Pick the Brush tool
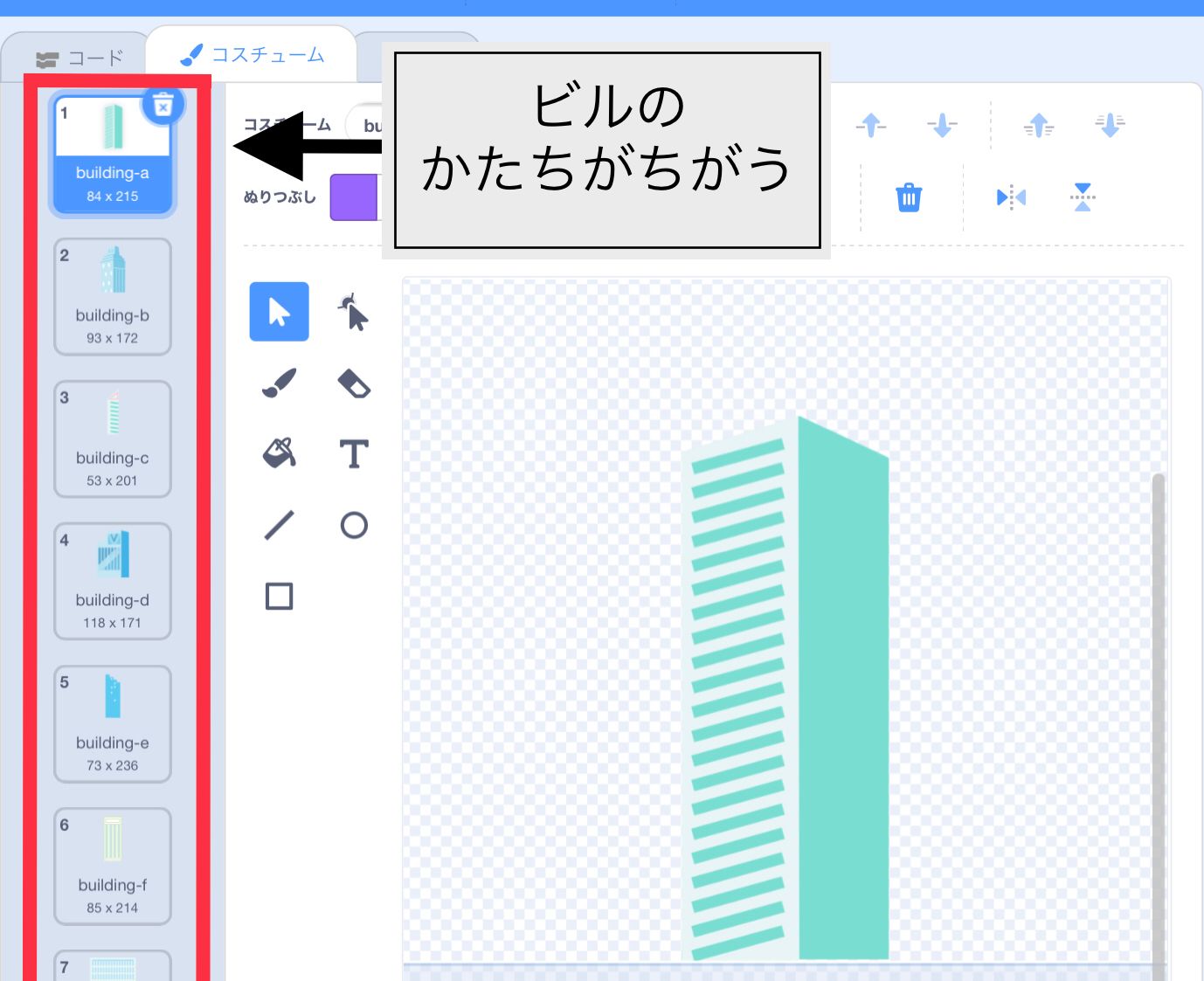1204x981 pixels. [x=278, y=383]
